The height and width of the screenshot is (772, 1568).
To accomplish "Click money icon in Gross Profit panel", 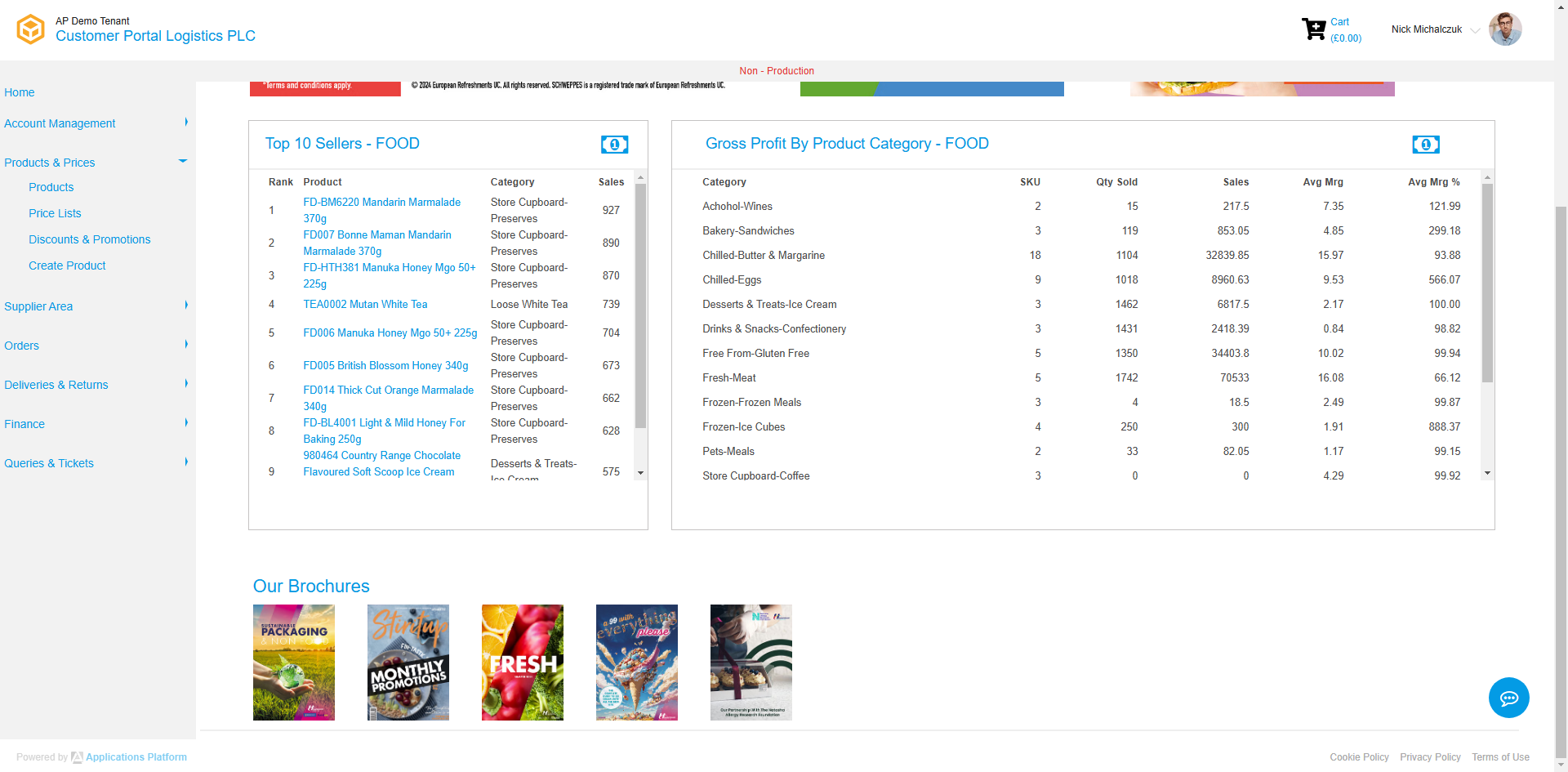I will pos(1426,145).
